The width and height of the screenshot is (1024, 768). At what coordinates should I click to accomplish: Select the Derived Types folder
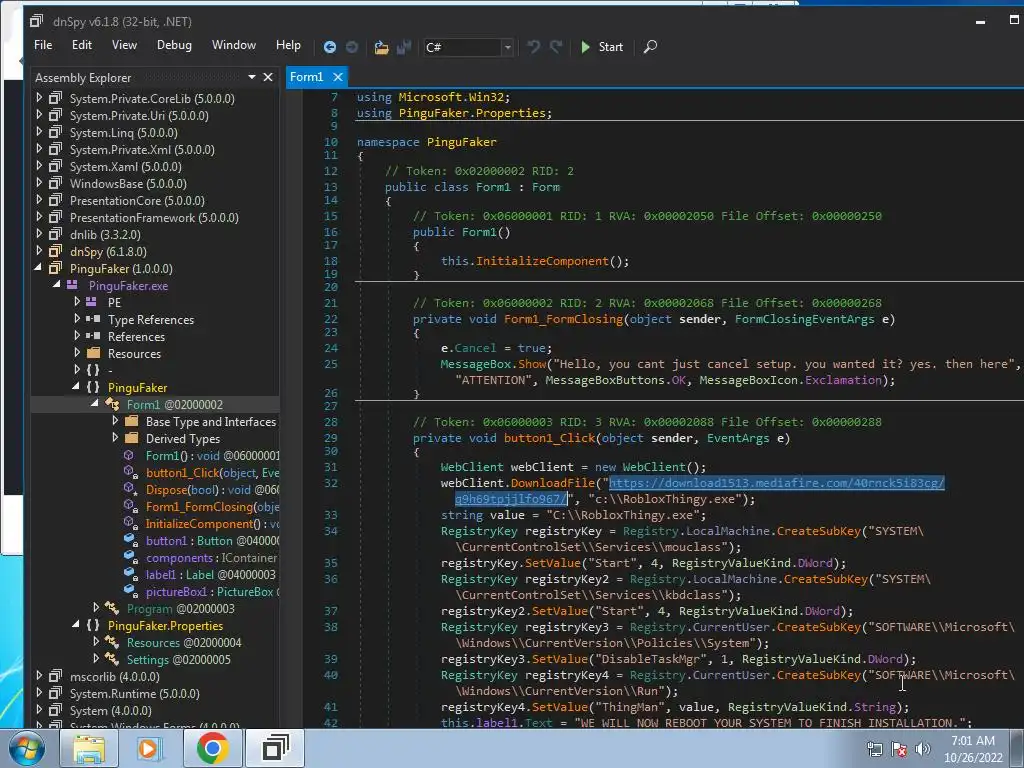point(183,439)
